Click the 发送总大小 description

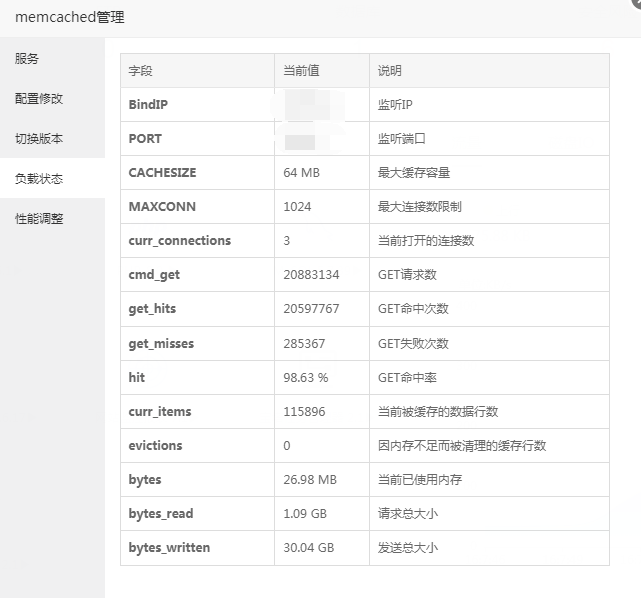pos(408,547)
